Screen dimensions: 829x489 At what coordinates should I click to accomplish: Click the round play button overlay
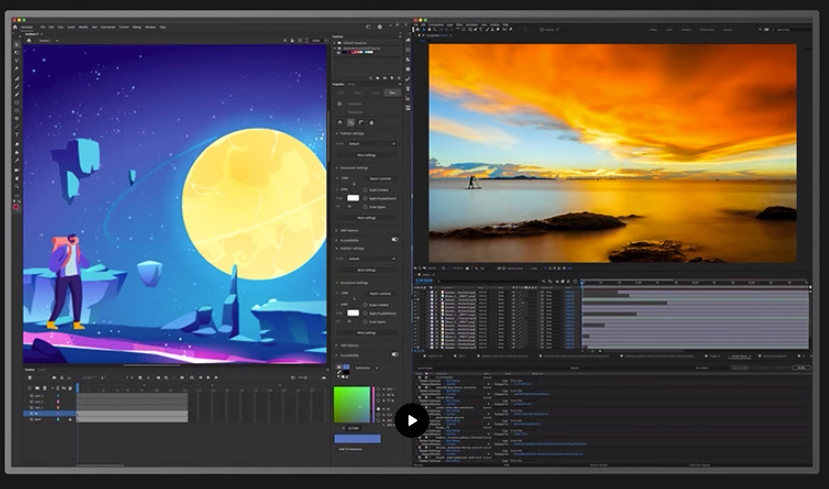(411, 420)
